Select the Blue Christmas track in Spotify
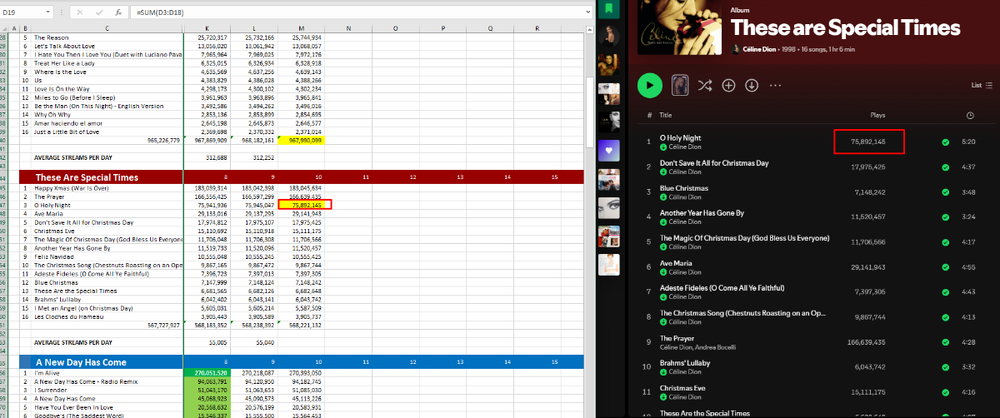Viewport: 1000px width, 418px height. click(684, 188)
